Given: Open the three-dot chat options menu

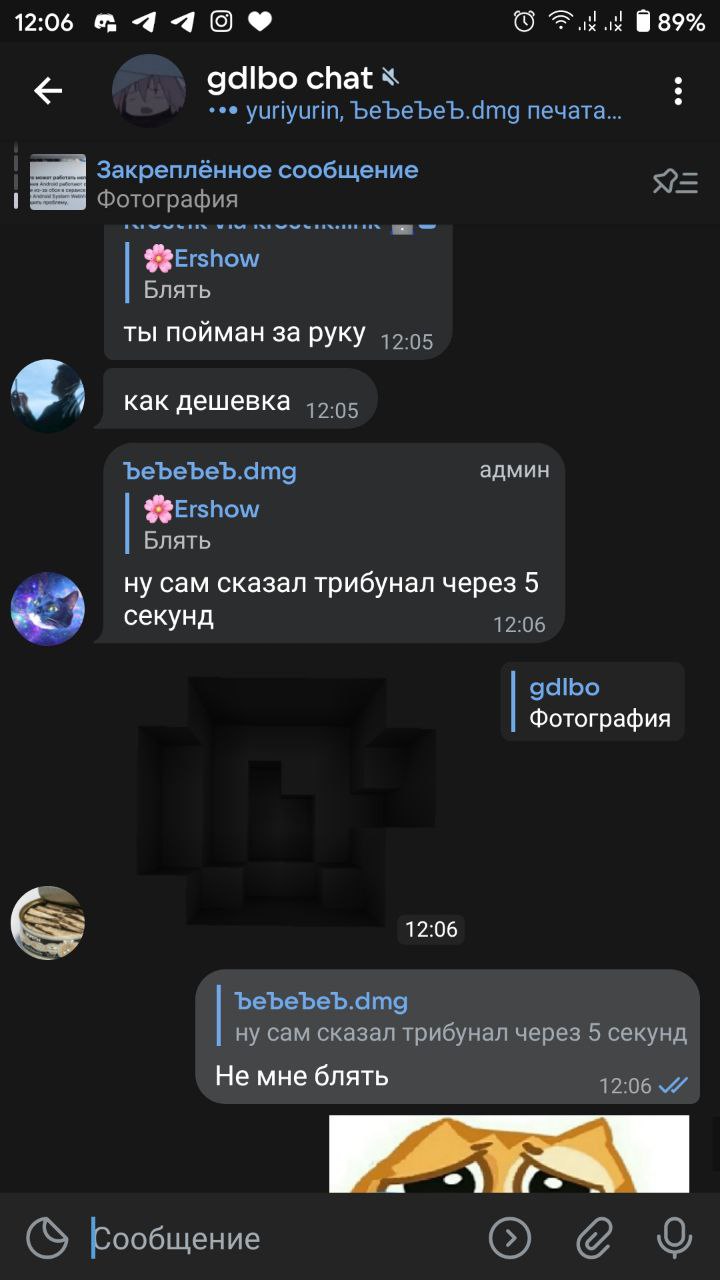Looking at the screenshot, I should tap(678, 92).
